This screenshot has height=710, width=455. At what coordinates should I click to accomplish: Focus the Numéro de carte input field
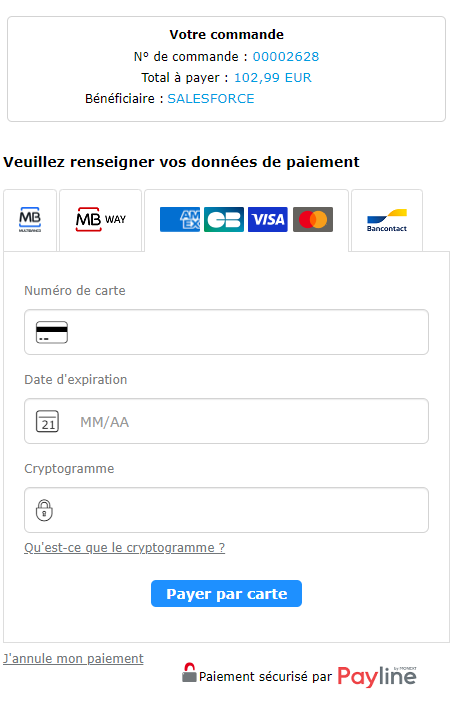point(226,332)
